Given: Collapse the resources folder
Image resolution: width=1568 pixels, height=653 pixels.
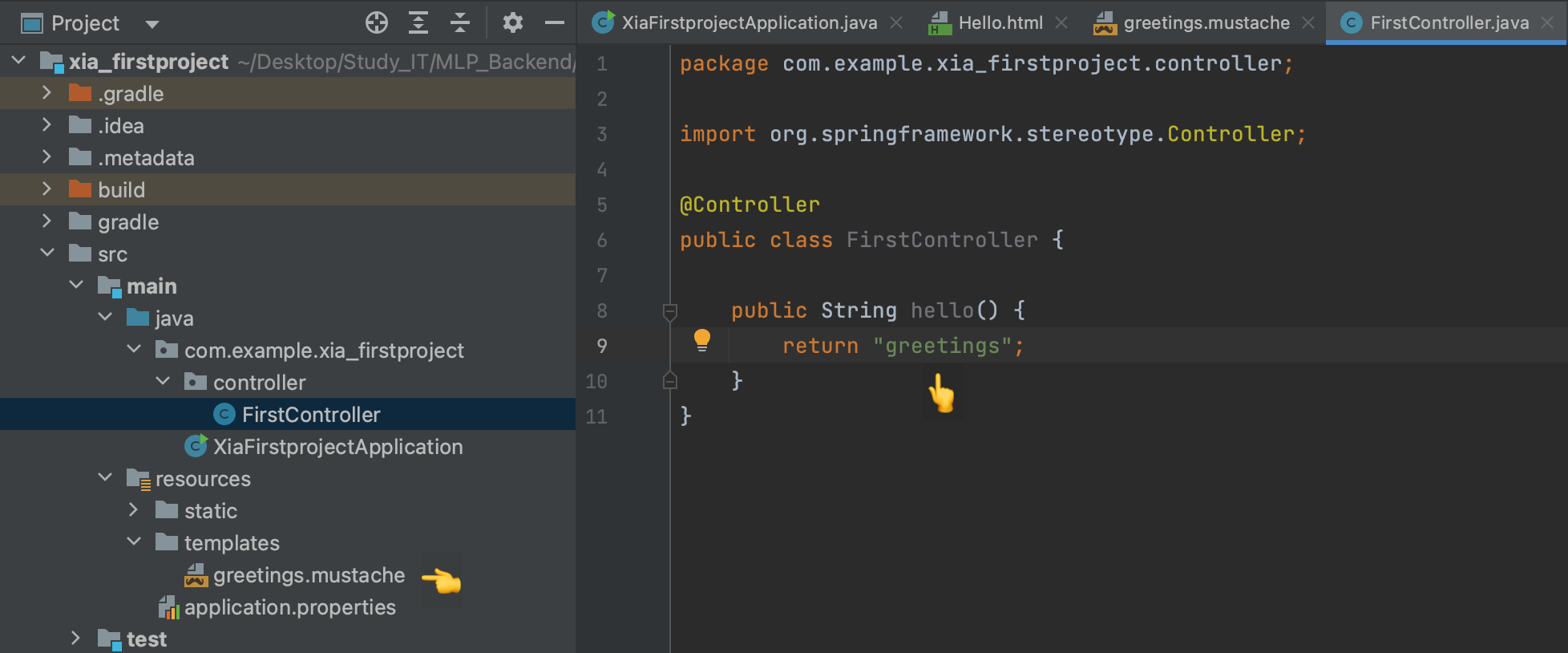Looking at the screenshot, I should (105, 477).
